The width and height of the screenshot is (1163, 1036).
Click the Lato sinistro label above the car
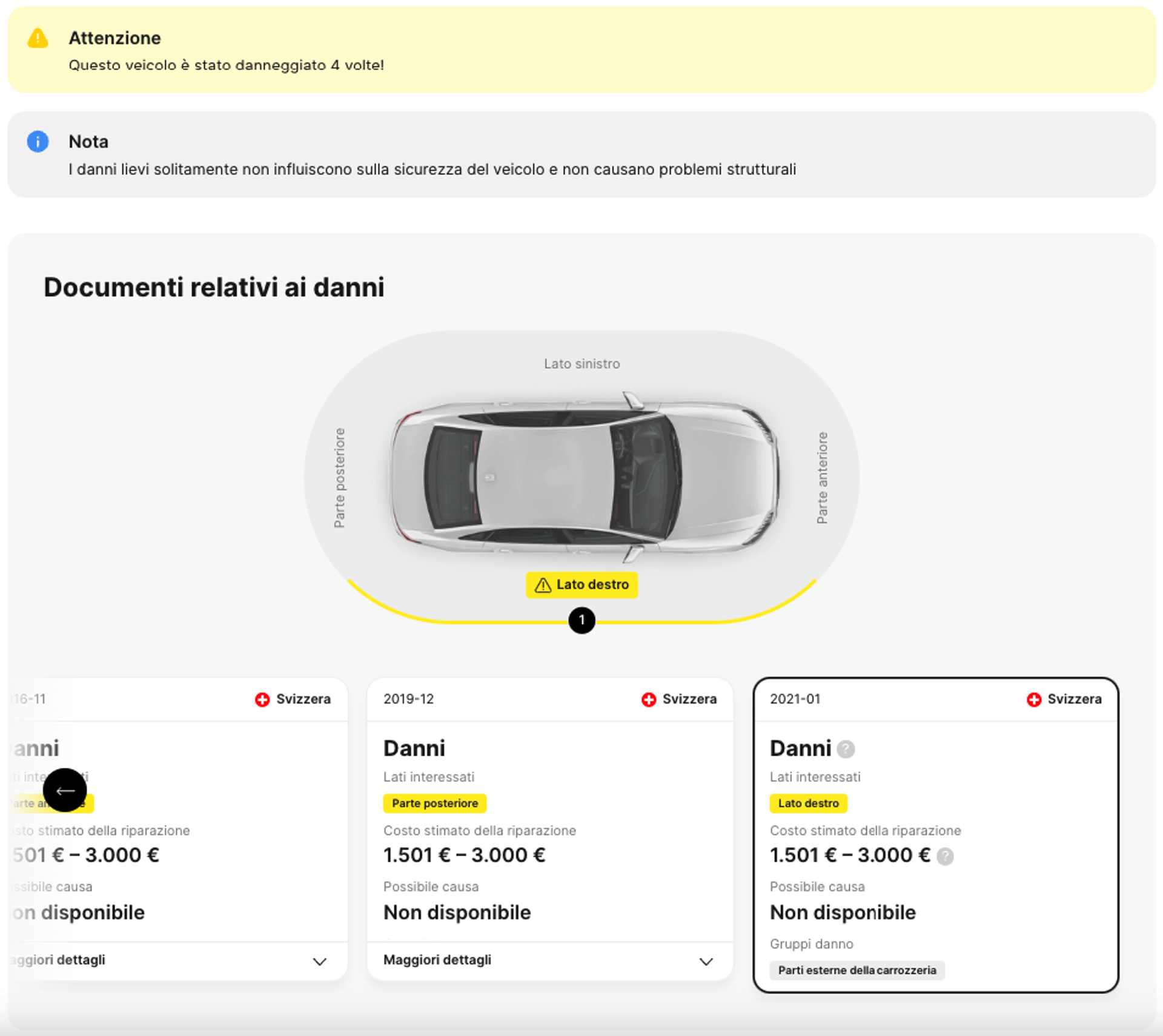[x=581, y=364]
